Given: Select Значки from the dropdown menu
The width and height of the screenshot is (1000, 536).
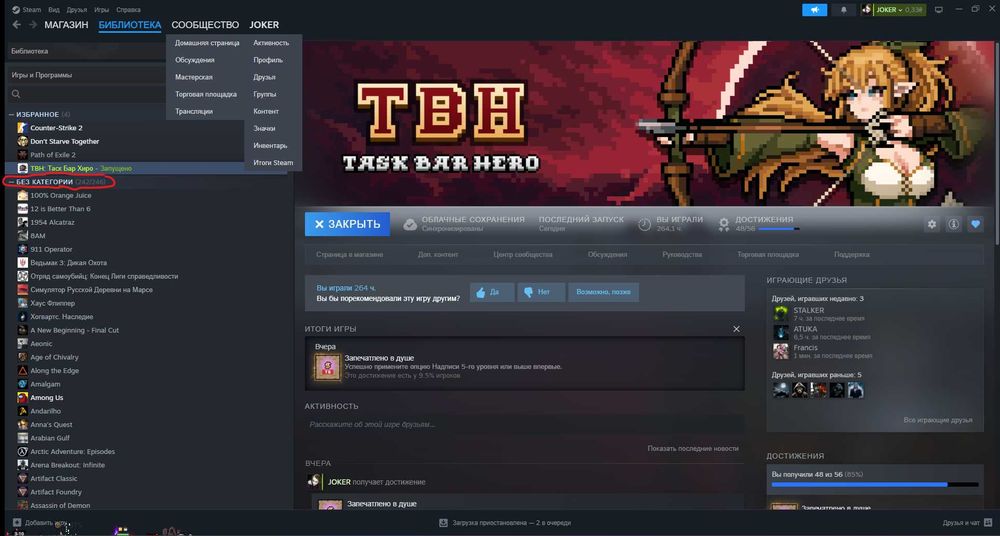Looking at the screenshot, I should coord(264,128).
